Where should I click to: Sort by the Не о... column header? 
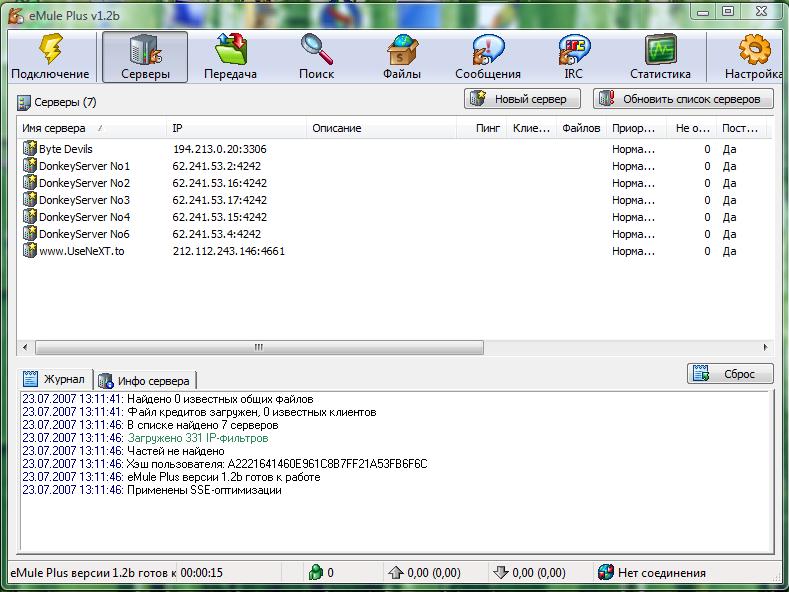(x=691, y=128)
